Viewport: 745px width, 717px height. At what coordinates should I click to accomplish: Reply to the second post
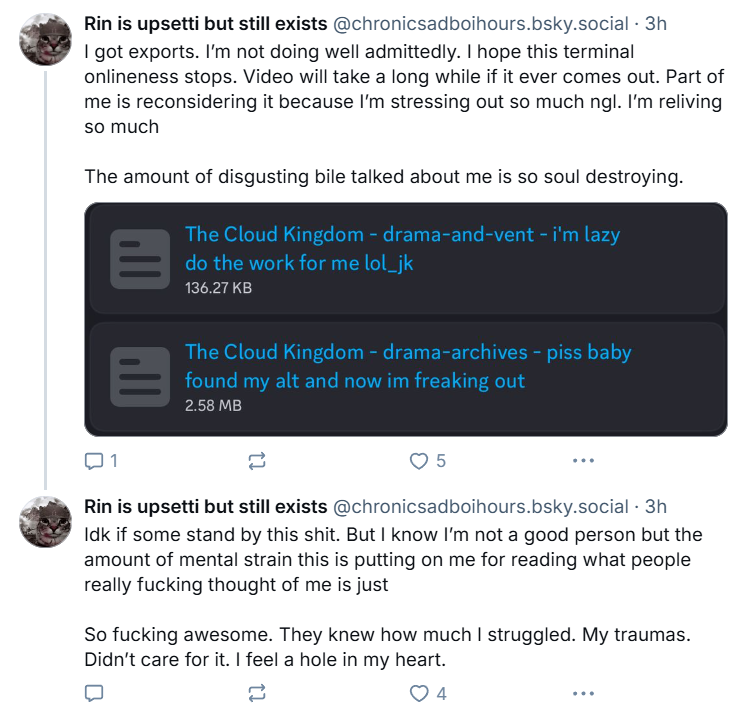[94, 693]
